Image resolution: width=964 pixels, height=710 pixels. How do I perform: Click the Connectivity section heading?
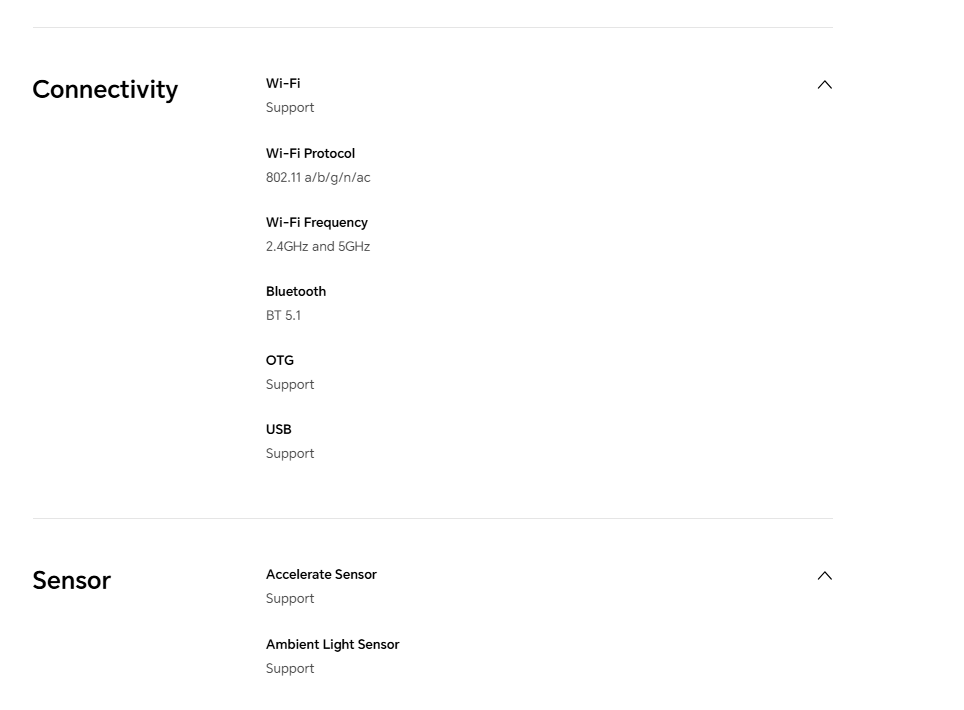(105, 90)
